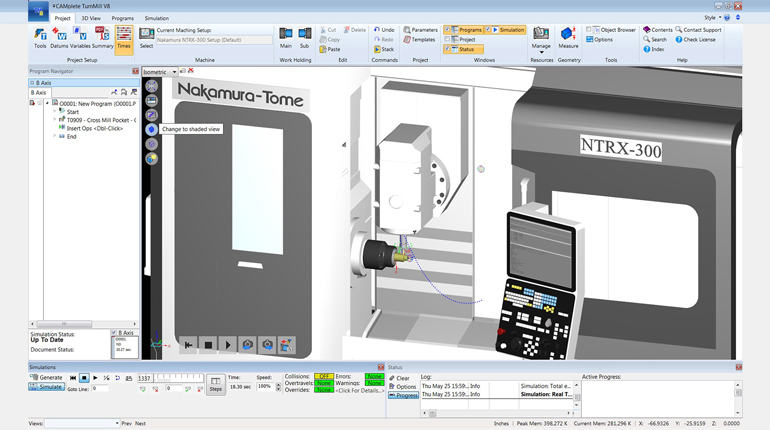Click the Generate button
This screenshot has width=770, height=430.
tap(47, 377)
